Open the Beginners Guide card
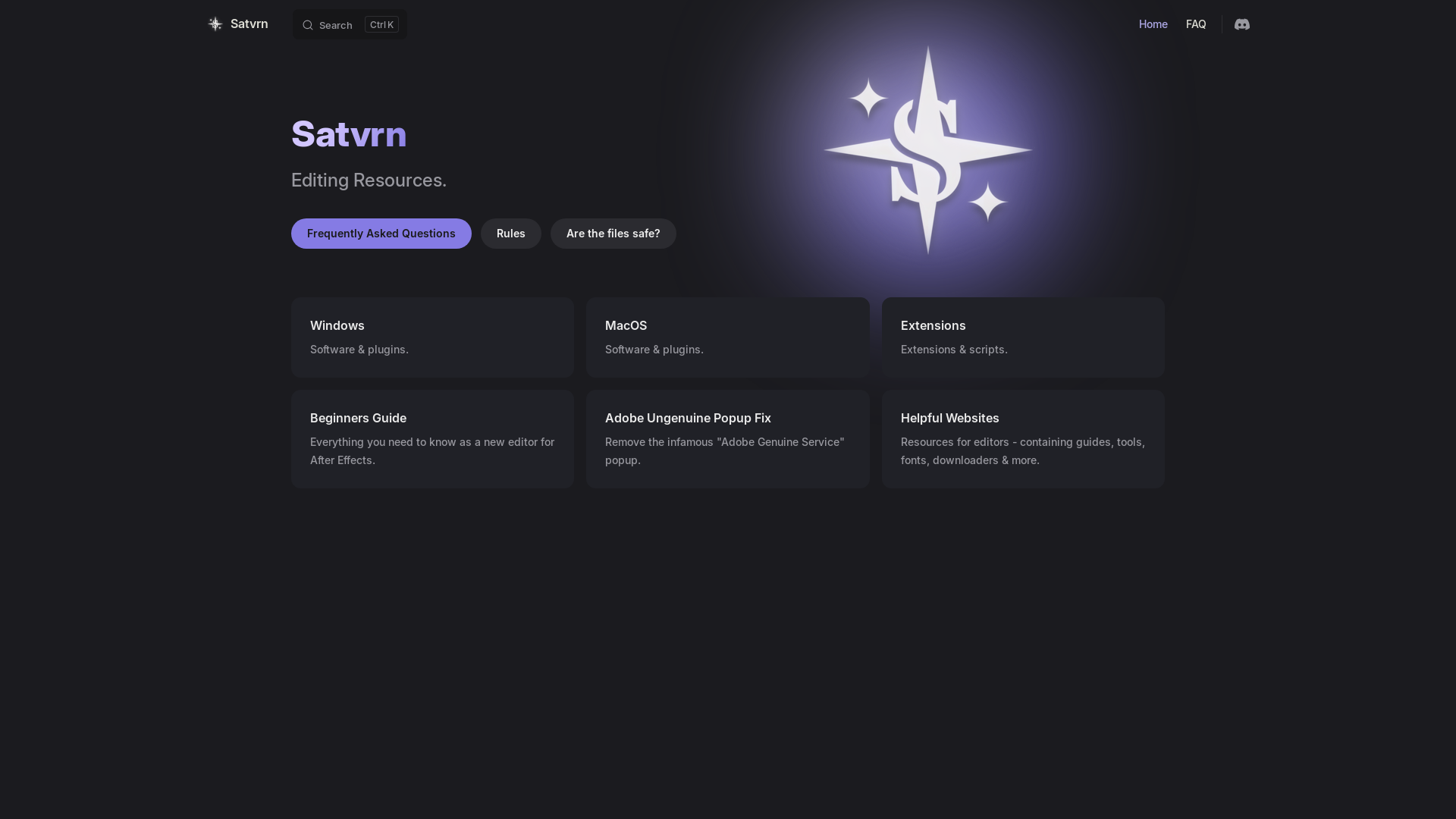The image size is (1456, 819). click(x=432, y=439)
